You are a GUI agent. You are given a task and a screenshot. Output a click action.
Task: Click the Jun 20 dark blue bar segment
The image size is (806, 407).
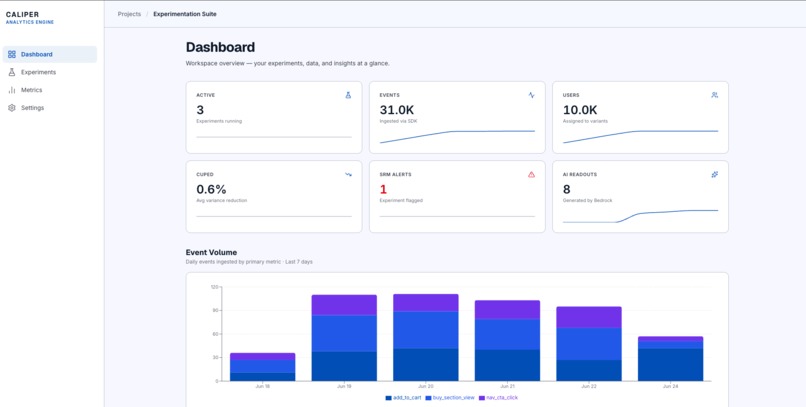tap(426, 365)
